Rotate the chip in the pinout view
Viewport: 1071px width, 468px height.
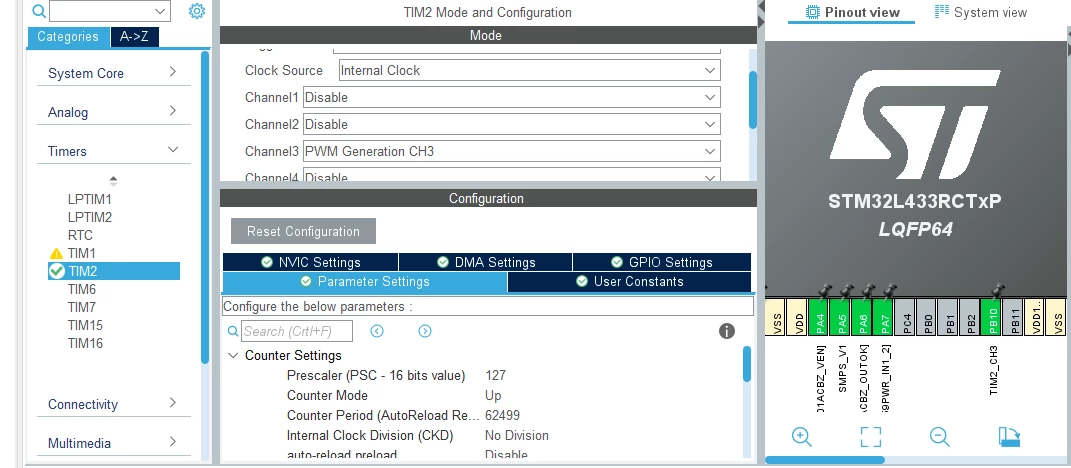[x=1009, y=437]
